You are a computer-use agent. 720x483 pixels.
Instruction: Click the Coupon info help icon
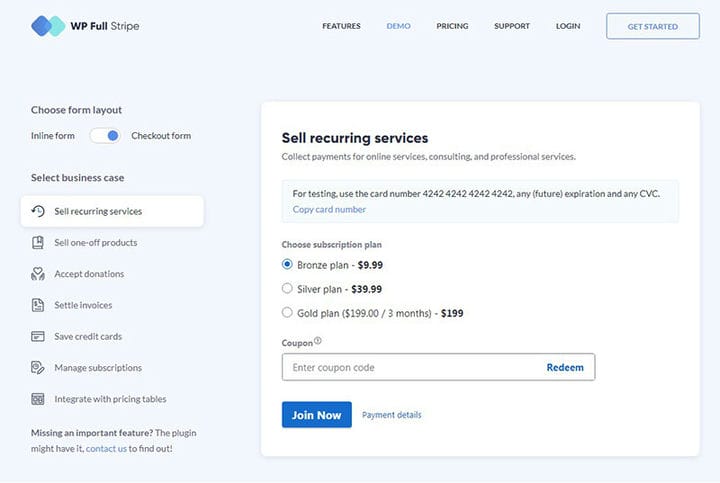[x=318, y=341]
